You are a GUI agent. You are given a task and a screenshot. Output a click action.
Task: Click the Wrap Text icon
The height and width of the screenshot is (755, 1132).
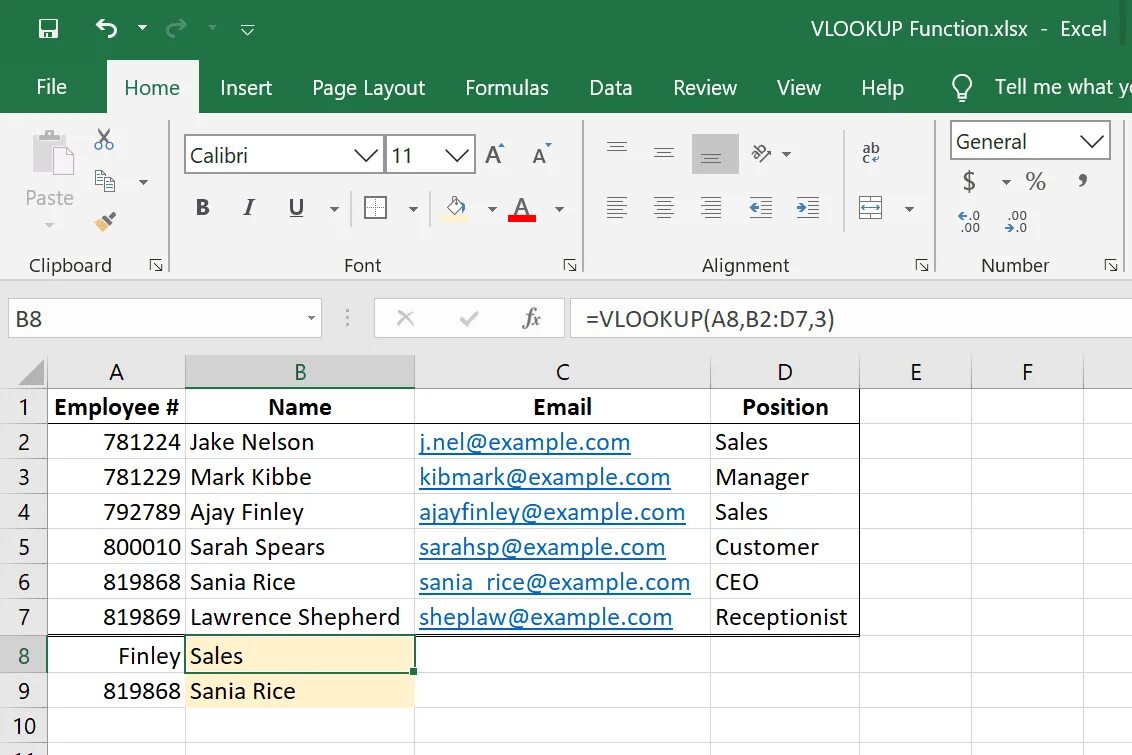tap(871, 152)
